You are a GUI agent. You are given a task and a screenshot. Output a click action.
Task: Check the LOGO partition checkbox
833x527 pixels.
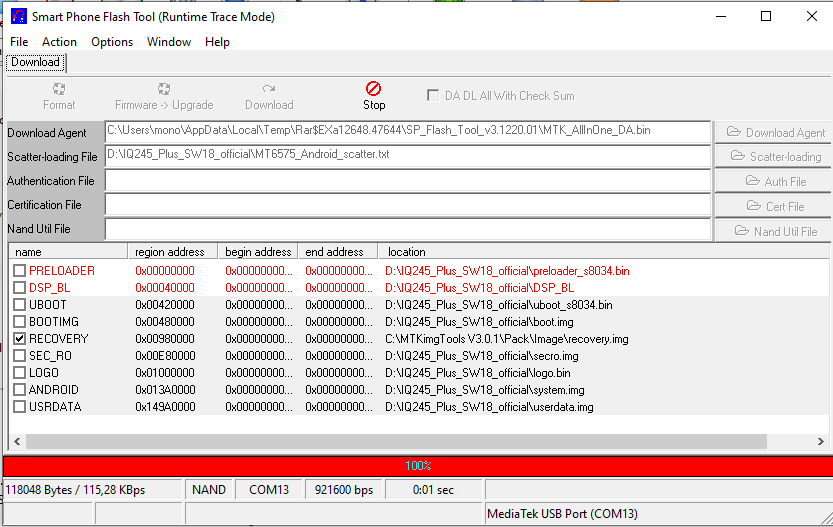[x=20, y=373]
